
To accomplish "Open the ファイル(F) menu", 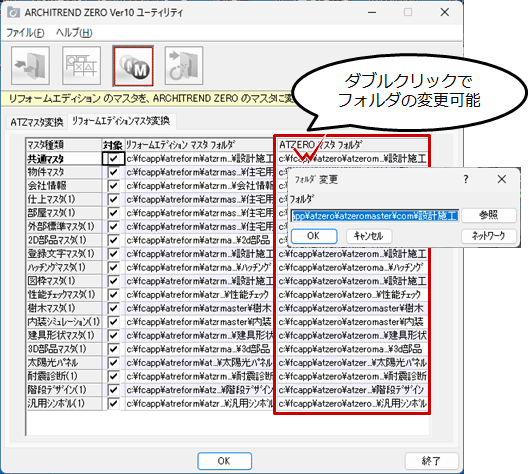I will tap(25, 33).
